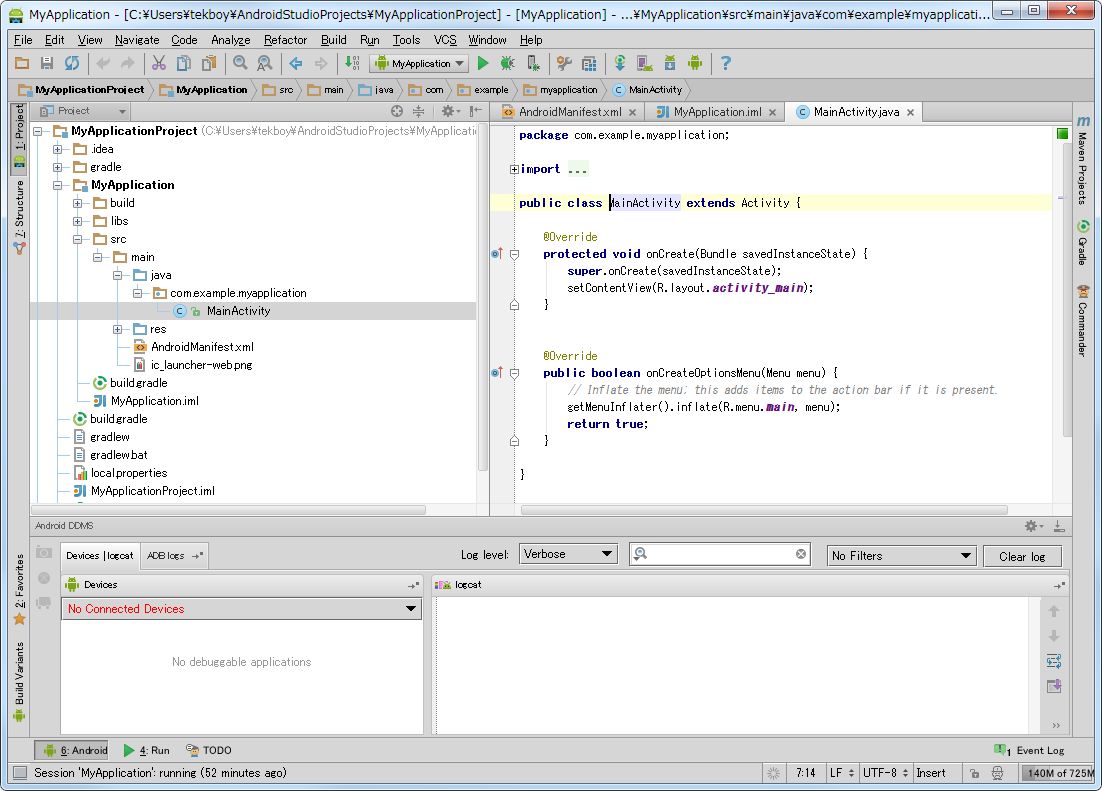
Task: Click the Save All floppy icon
Action: click(x=46, y=63)
